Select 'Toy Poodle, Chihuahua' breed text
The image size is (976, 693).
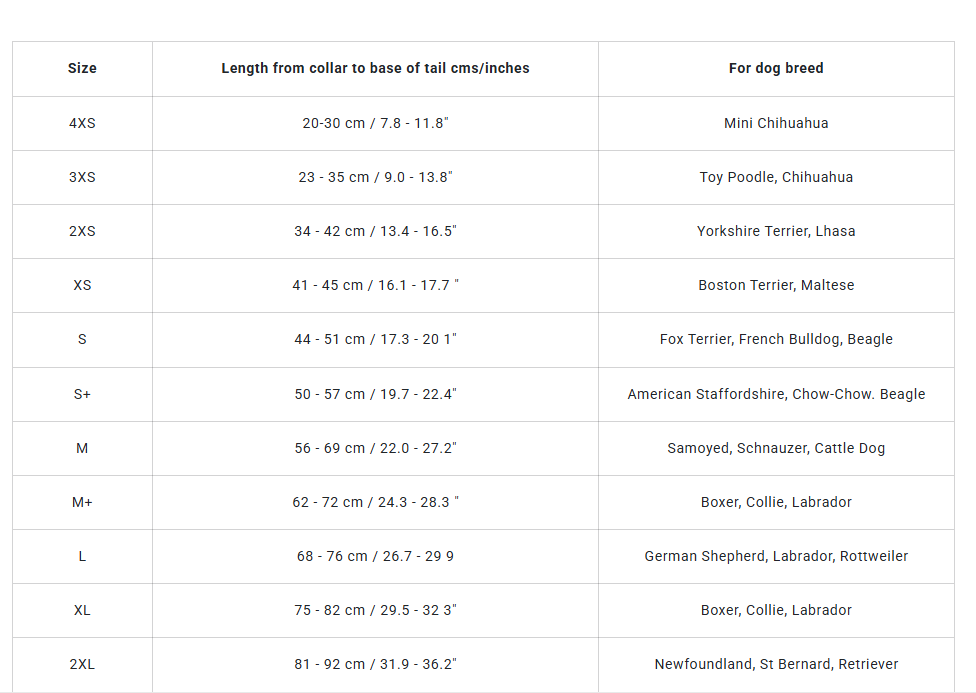776,177
